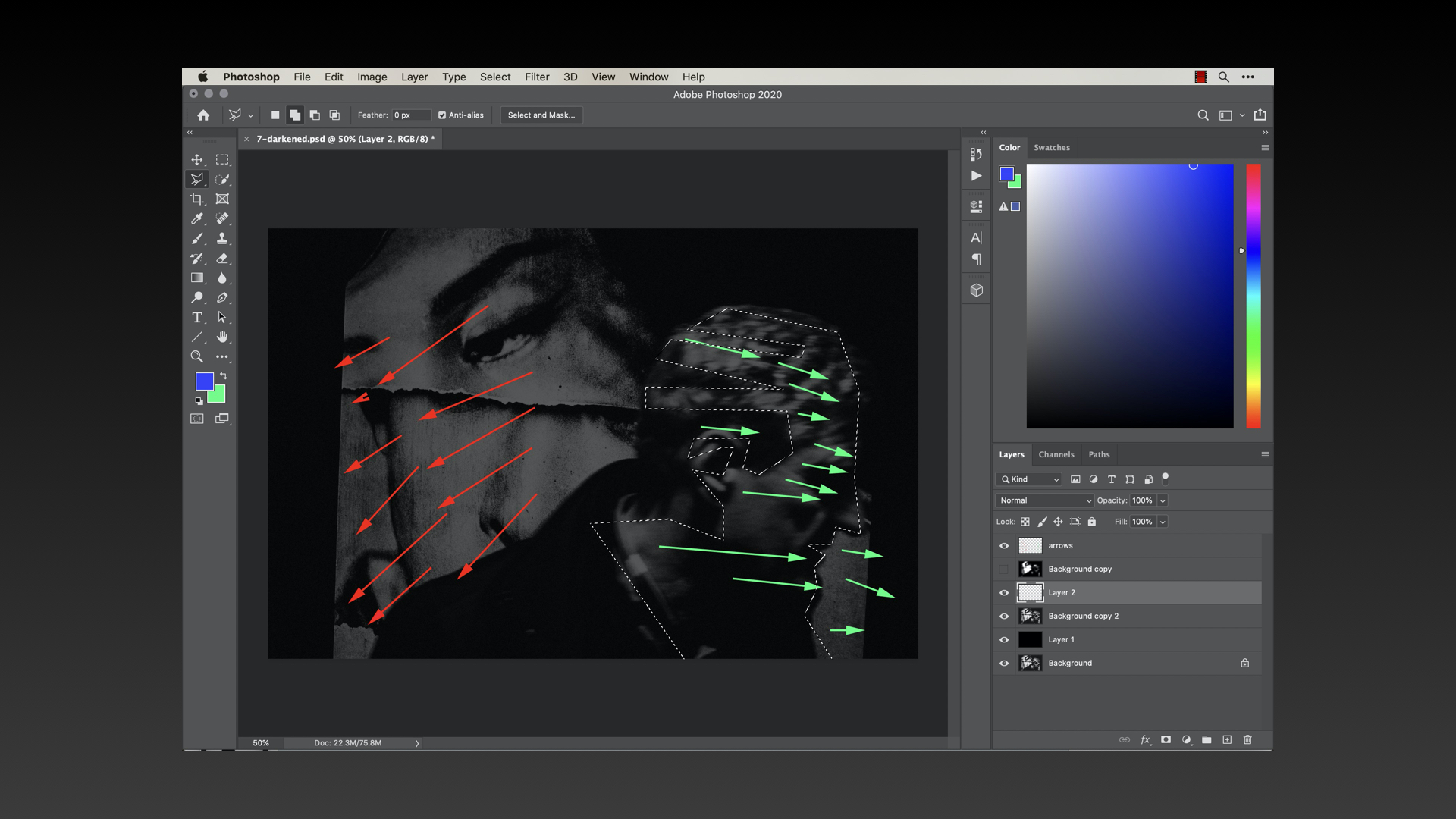Hide the arrows layer
The height and width of the screenshot is (819, 1456).
point(1004,546)
